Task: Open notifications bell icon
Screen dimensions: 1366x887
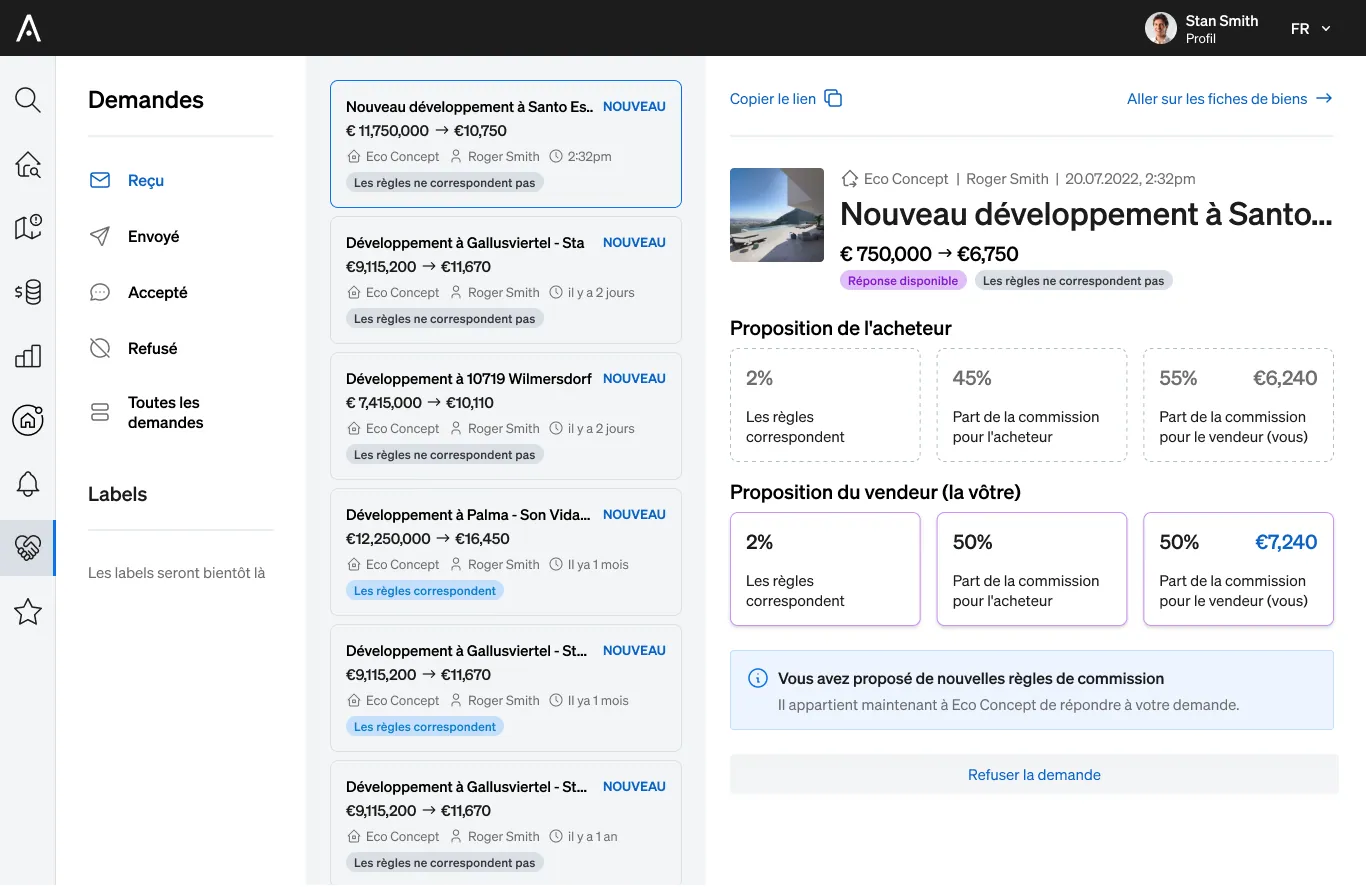Action: tap(28, 484)
